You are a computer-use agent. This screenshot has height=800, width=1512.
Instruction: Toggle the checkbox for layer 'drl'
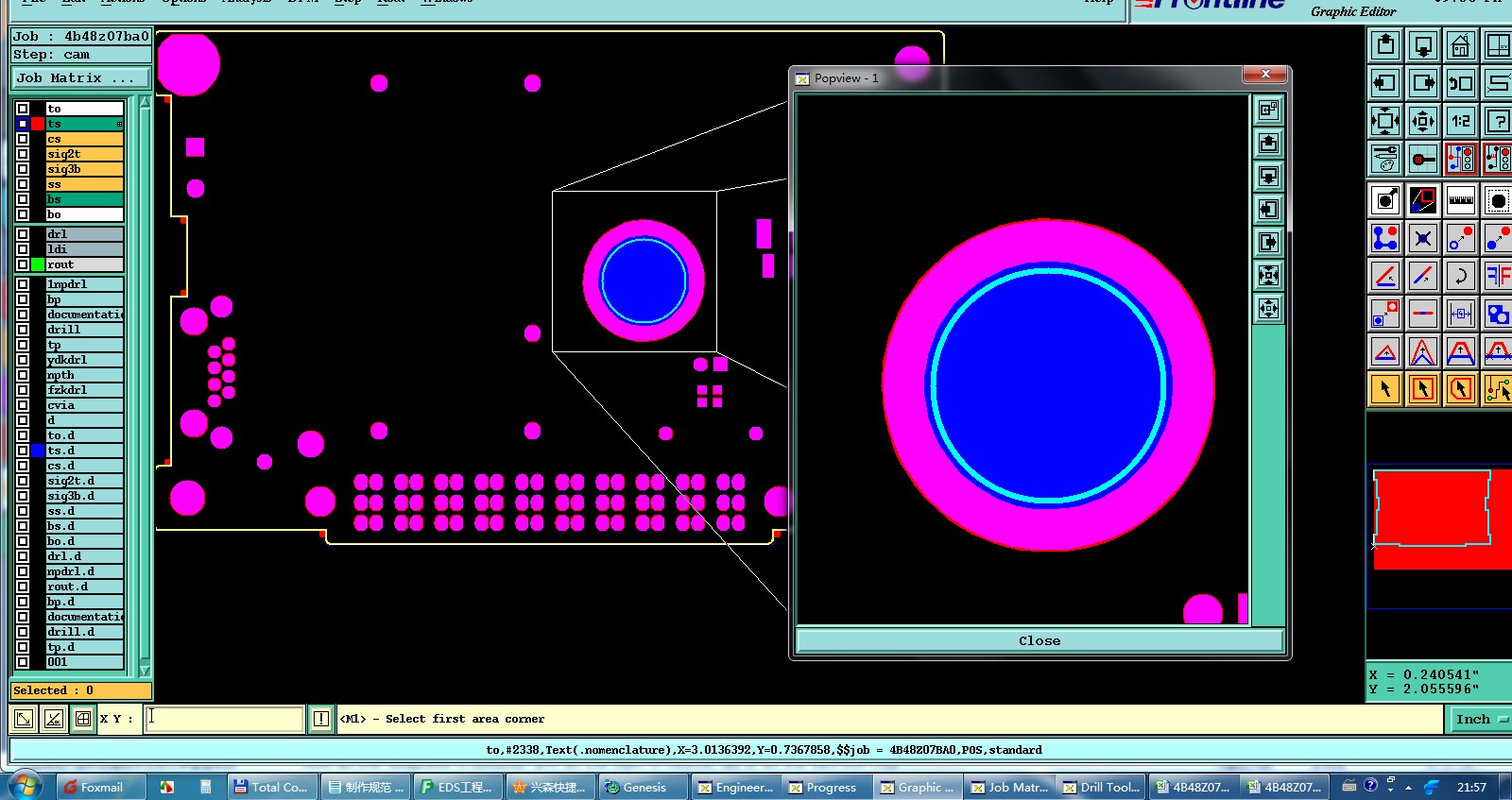point(23,234)
